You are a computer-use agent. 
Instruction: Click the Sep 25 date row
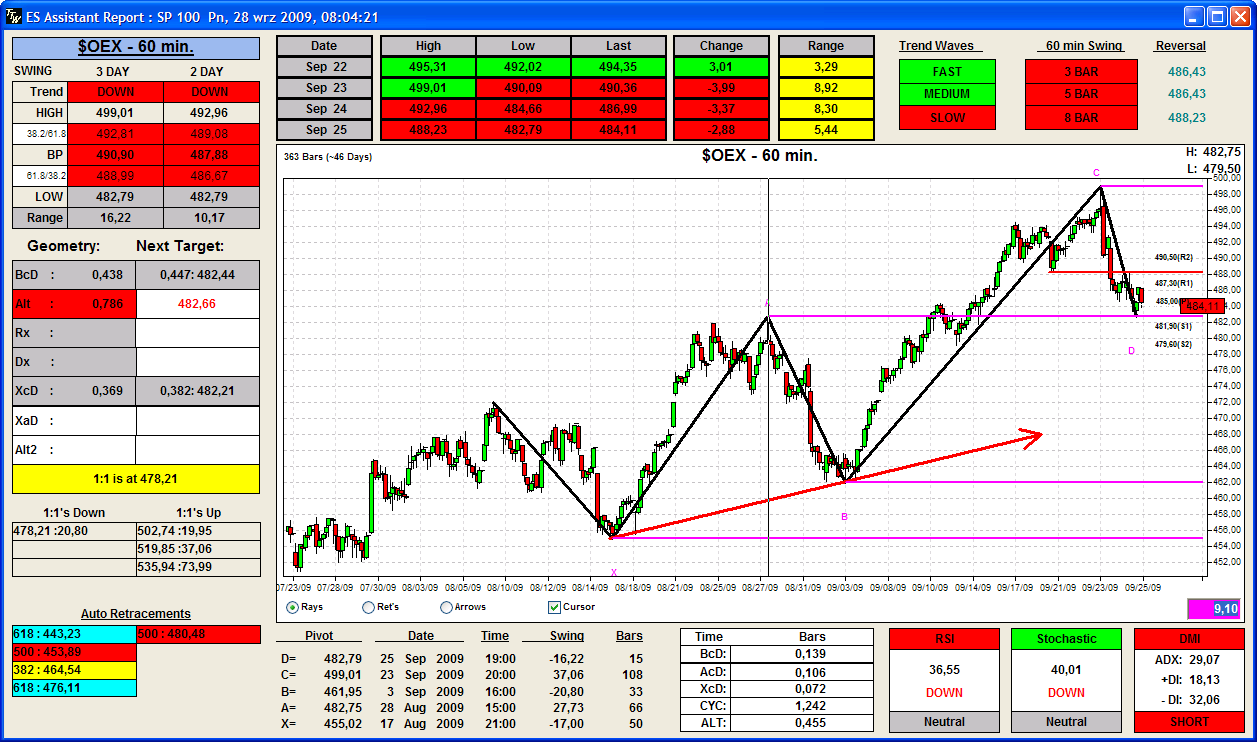pyautogui.click(x=324, y=130)
